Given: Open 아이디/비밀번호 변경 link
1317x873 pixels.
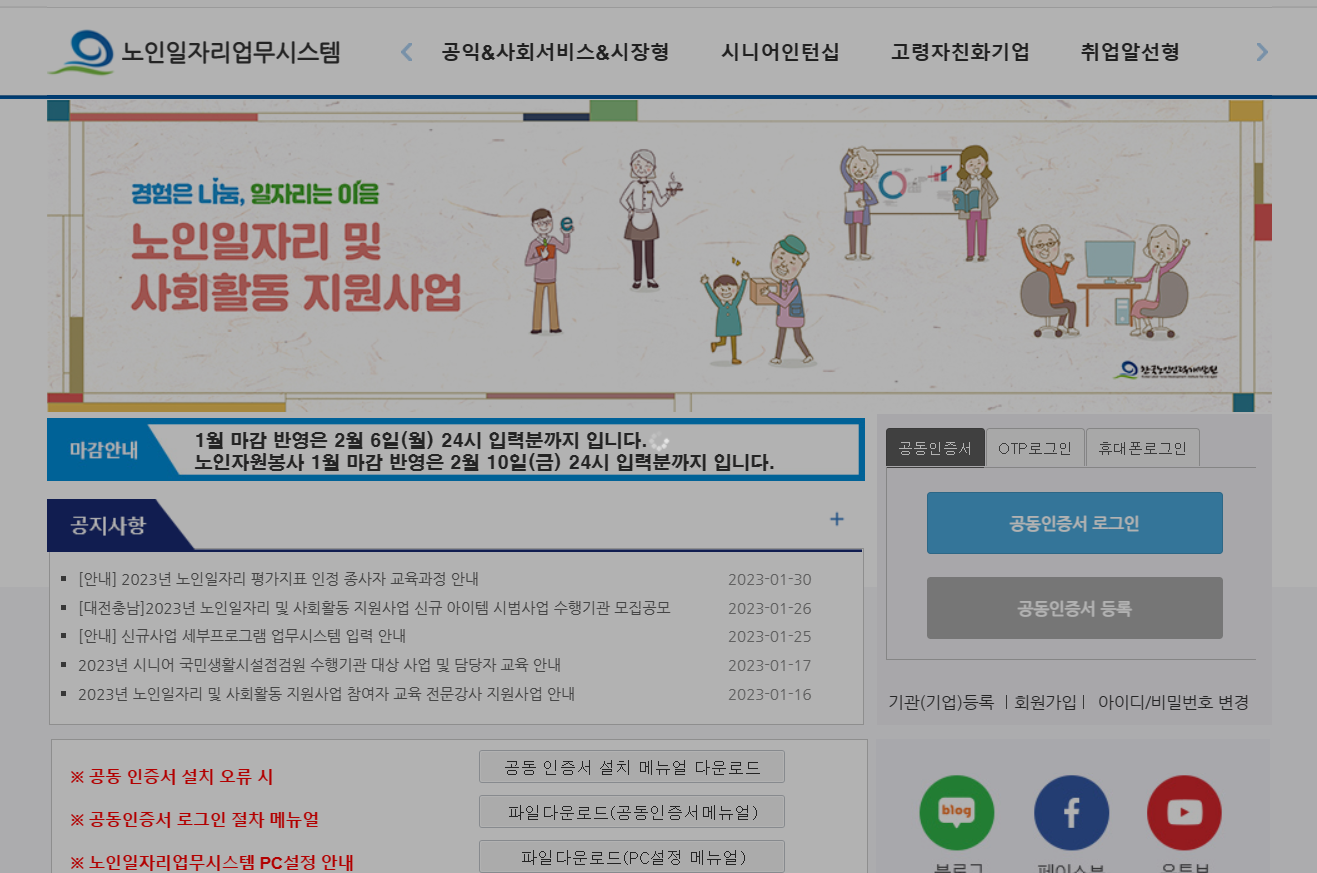Looking at the screenshot, I should pyautogui.click(x=1173, y=703).
